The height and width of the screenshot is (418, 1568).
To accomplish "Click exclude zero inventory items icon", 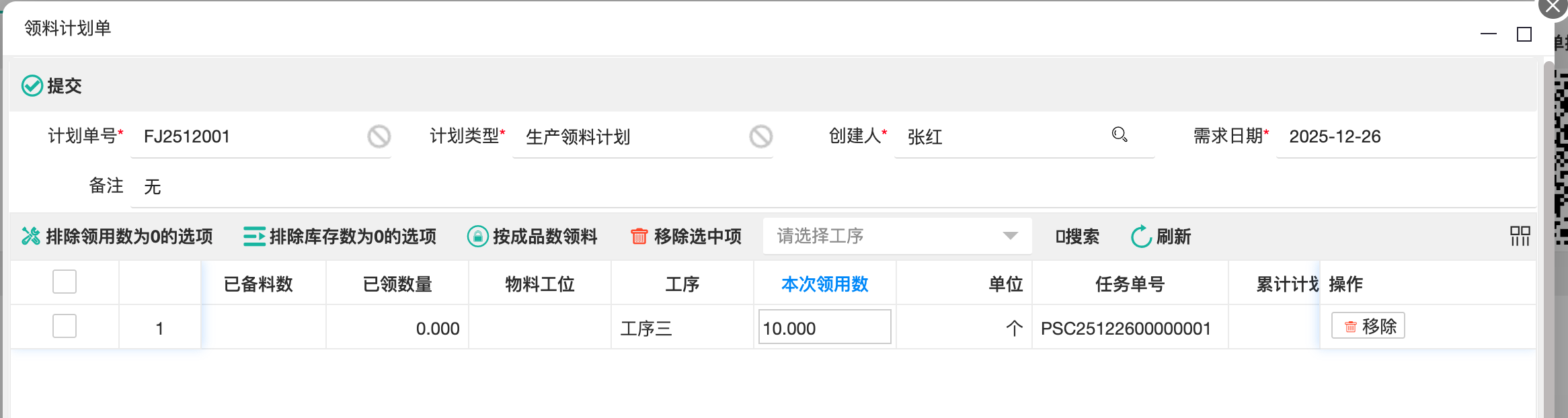I will pyautogui.click(x=254, y=237).
